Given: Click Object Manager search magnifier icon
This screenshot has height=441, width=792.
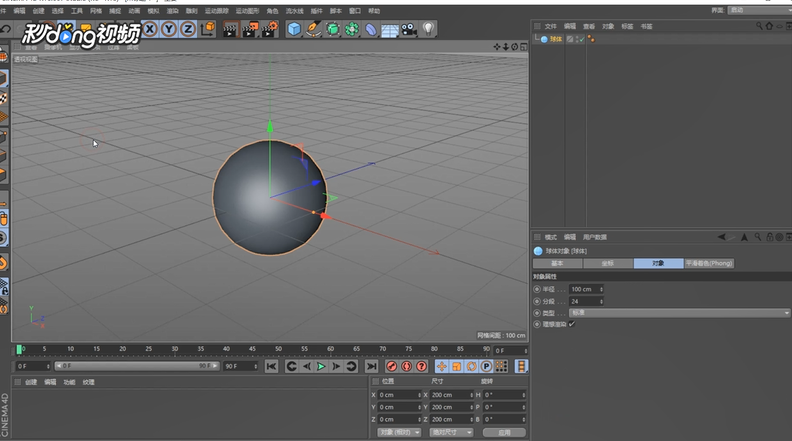Looking at the screenshot, I should tap(759, 26).
